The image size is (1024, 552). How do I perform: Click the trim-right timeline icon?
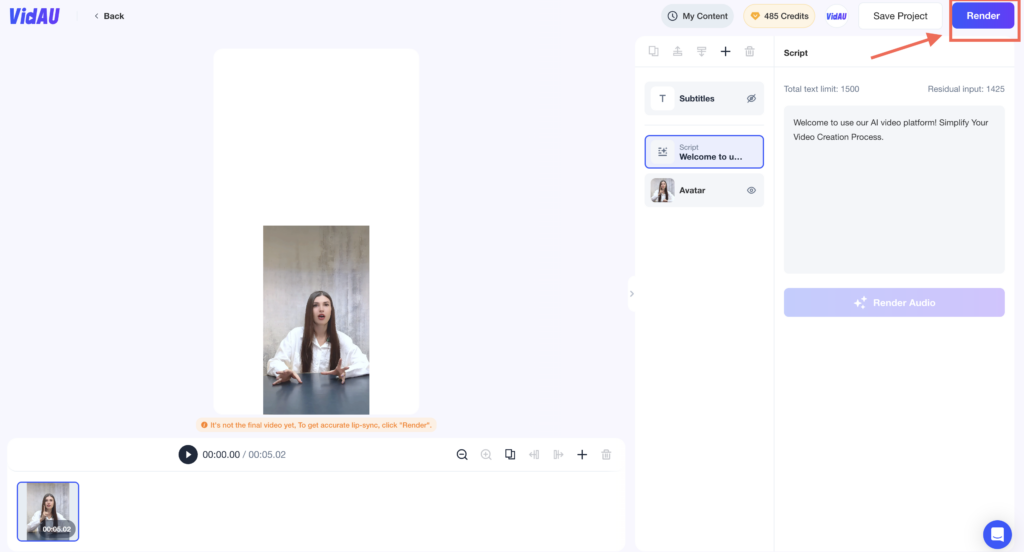pyautogui.click(x=558, y=455)
